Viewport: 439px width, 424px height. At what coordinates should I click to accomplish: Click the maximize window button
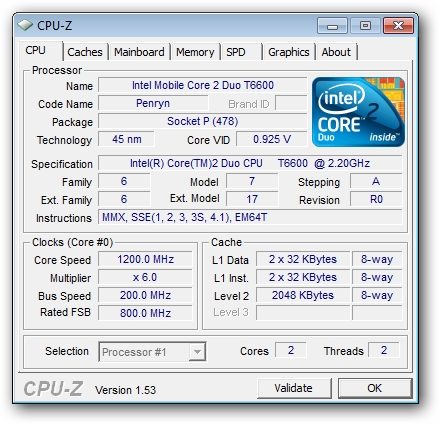click(365, 26)
